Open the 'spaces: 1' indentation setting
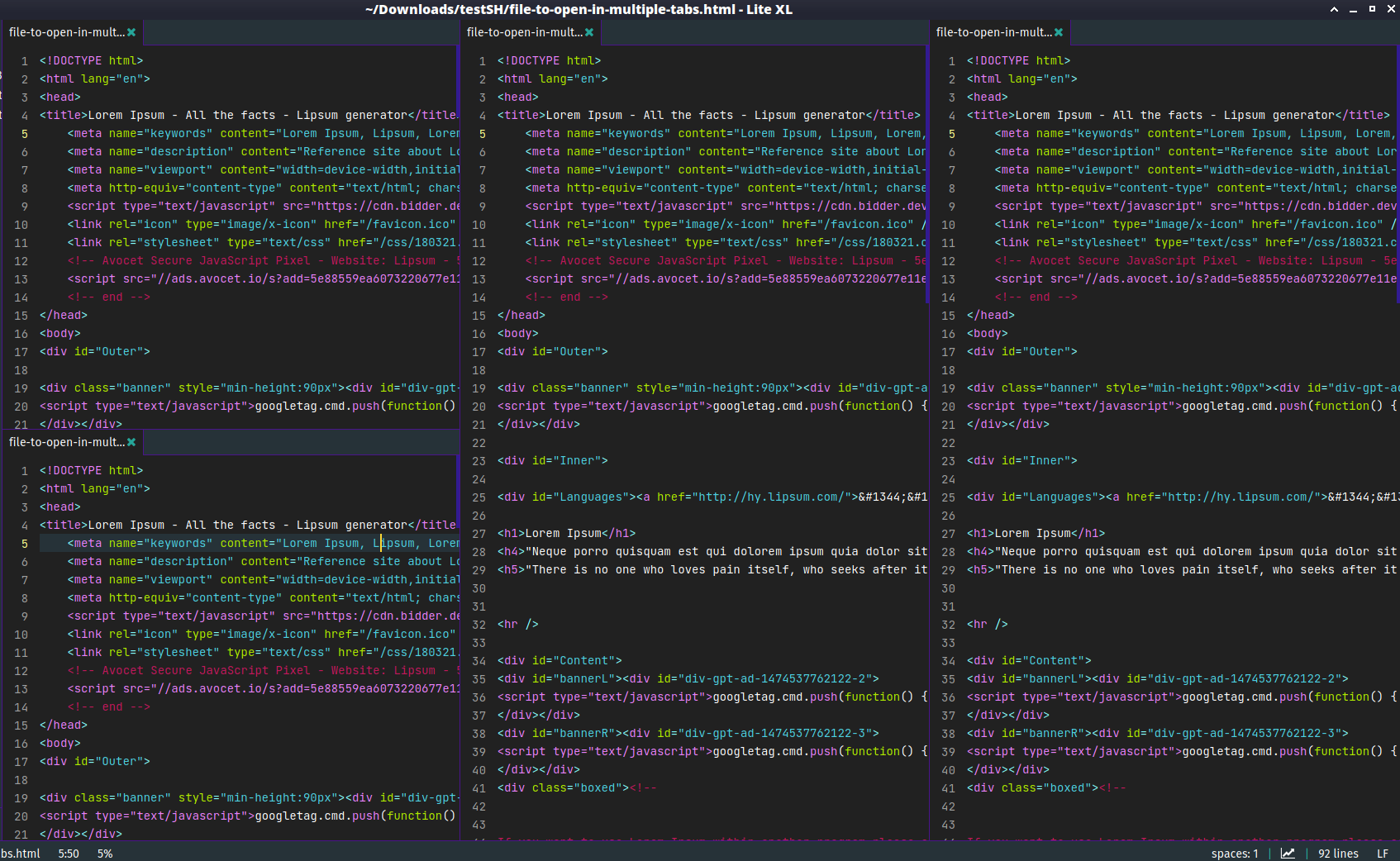 tap(1235, 854)
